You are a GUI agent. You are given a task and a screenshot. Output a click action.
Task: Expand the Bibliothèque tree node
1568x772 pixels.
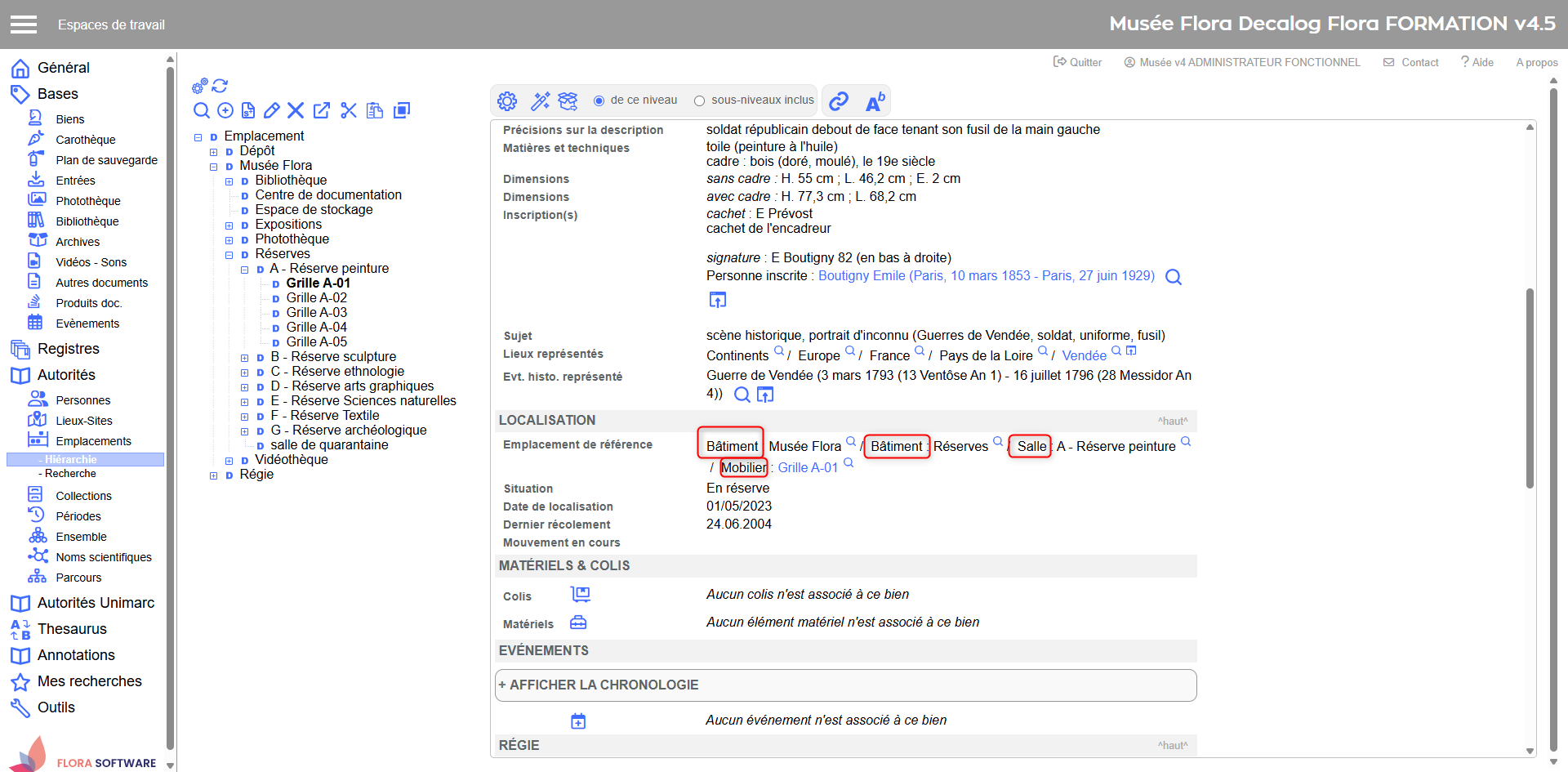(x=229, y=181)
